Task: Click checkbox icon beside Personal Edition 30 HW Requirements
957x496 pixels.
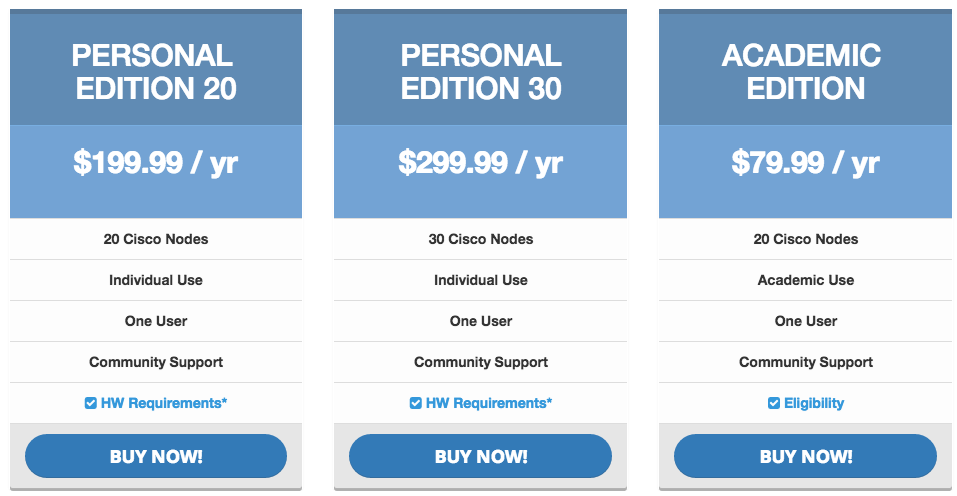Action: pyautogui.click(x=416, y=404)
